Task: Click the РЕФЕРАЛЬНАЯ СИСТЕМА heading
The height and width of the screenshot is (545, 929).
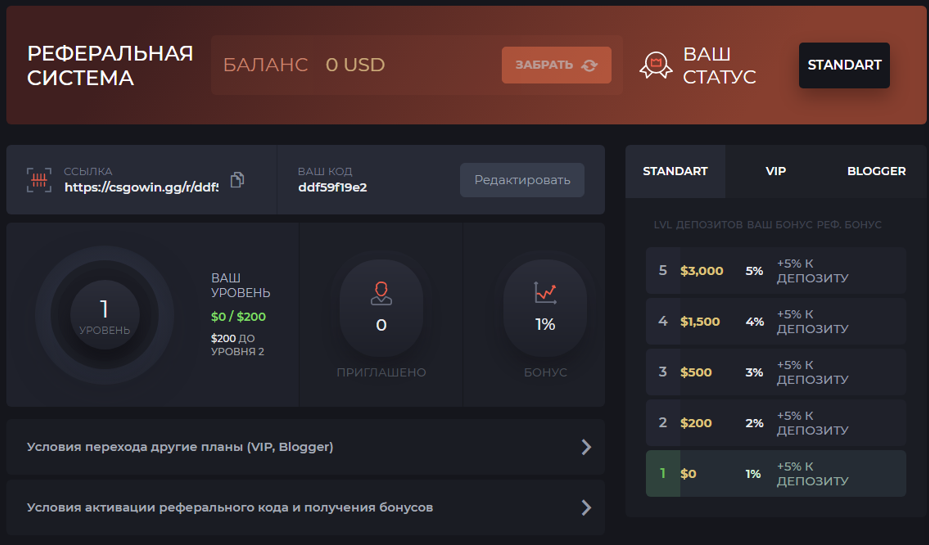Action: [x=110, y=65]
